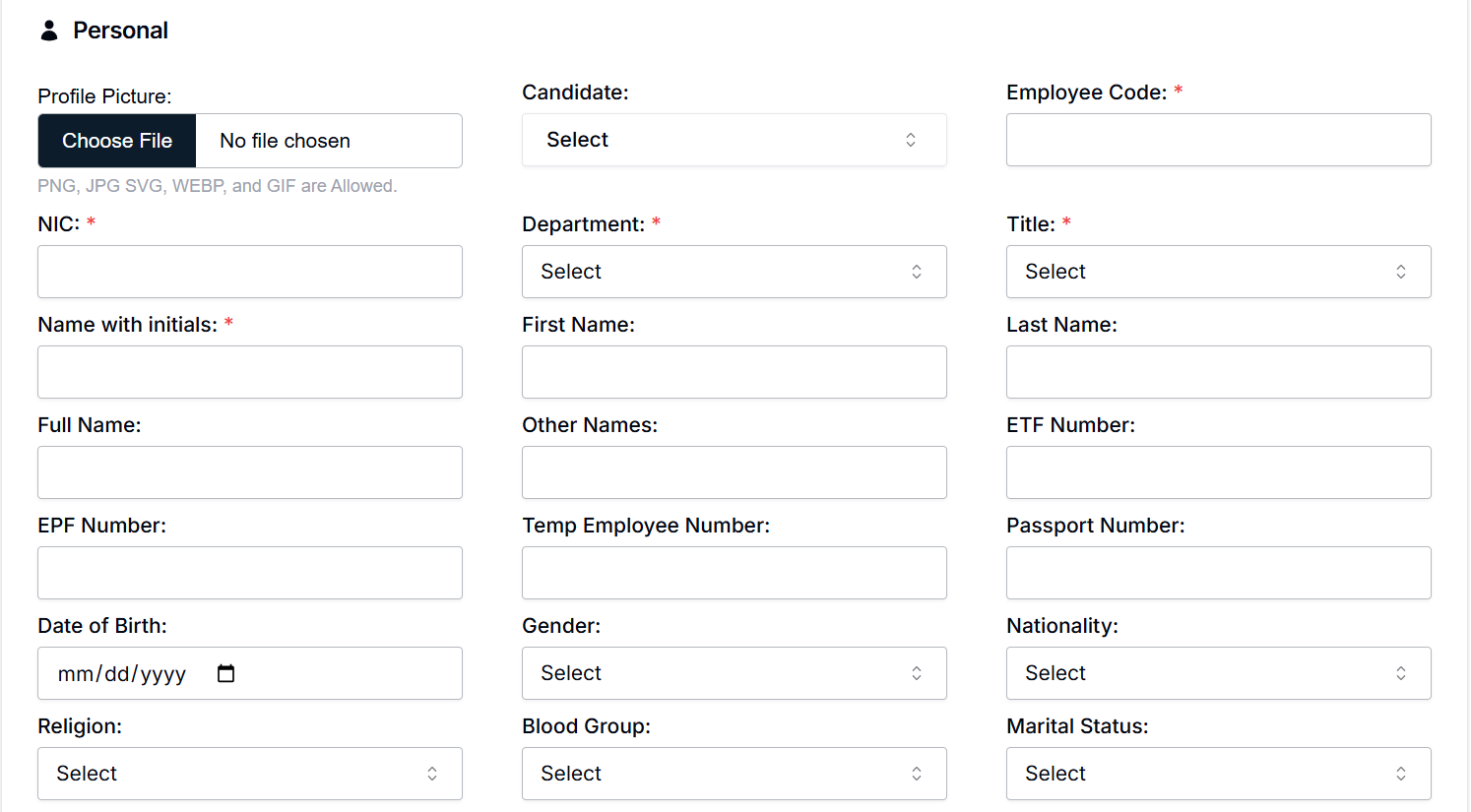Click the Candidate select chevron
Image resolution: width=1471 pixels, height=812 pixels.
[910, 140]
